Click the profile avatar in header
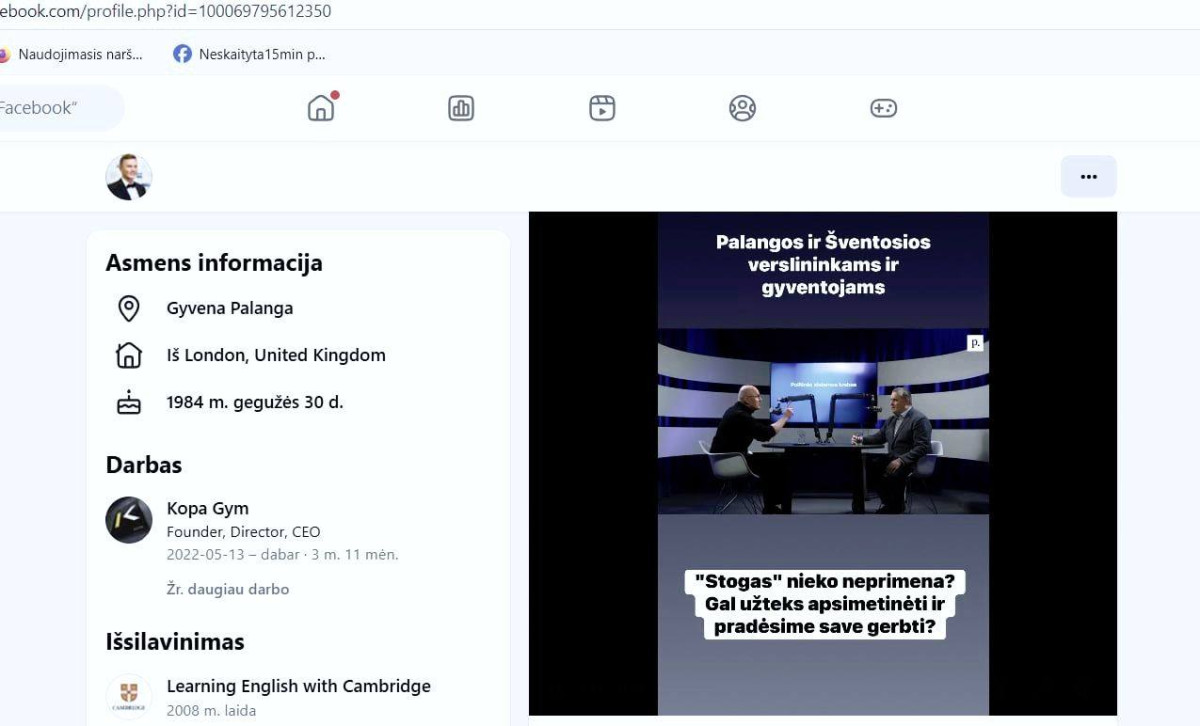Screen dimensions: 1200x726 (129, 177)
